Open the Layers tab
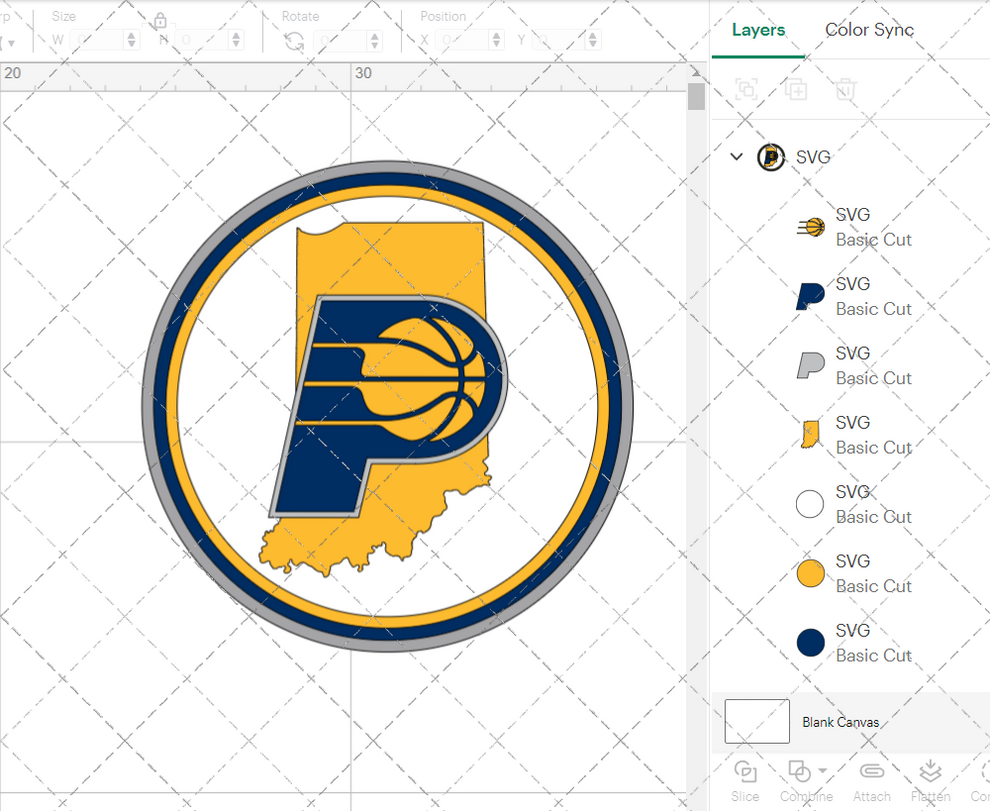990x811 pixels. coord(758,30)
